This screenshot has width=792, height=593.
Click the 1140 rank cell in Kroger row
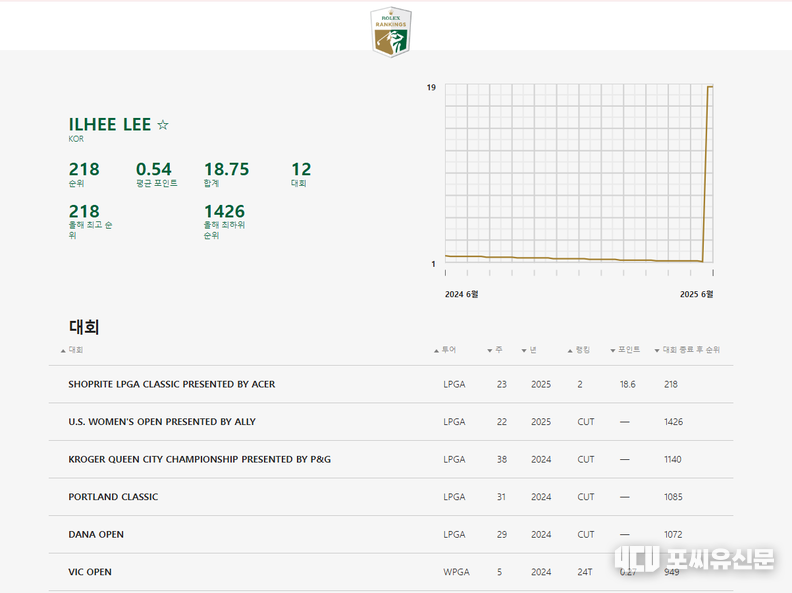pos(673,459)
